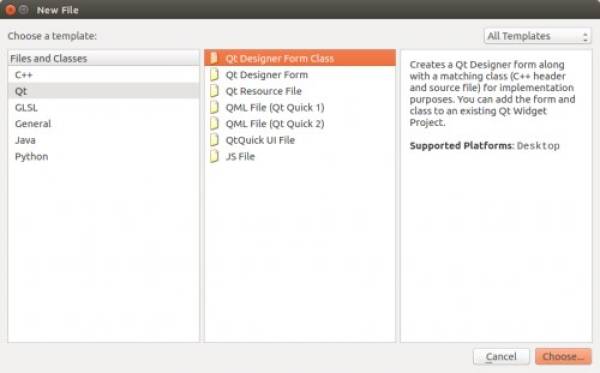Confirm with the Choose... button
The image size is (600, 373).
coord(563,357)
